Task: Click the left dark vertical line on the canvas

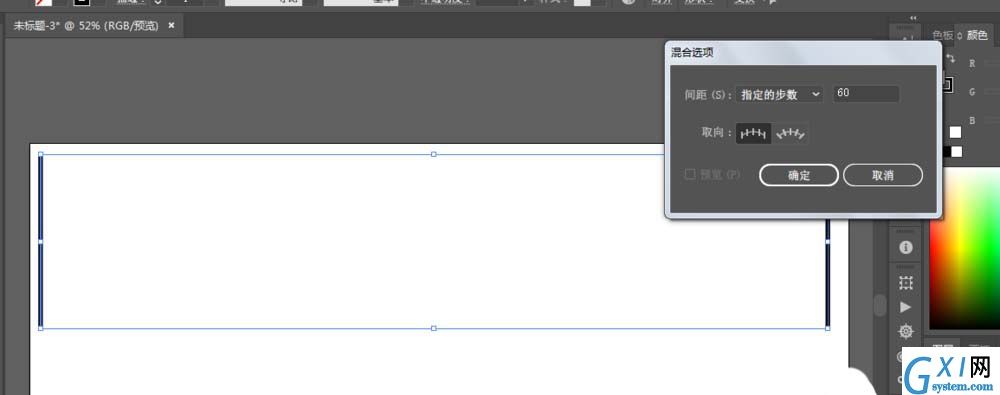Action: [x=41, y=241]
